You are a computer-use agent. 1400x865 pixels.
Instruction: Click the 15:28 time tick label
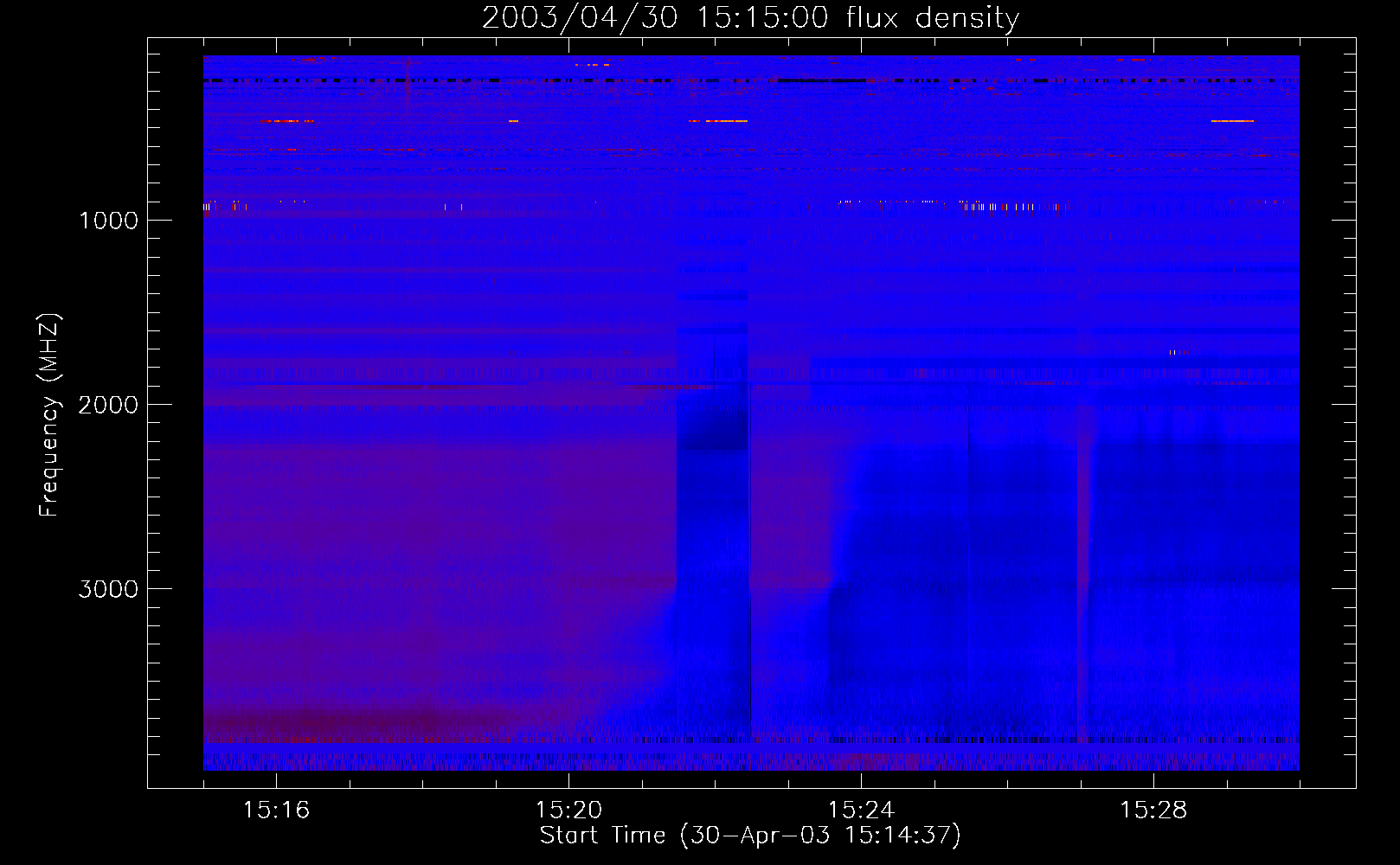tap(1153, 811)
